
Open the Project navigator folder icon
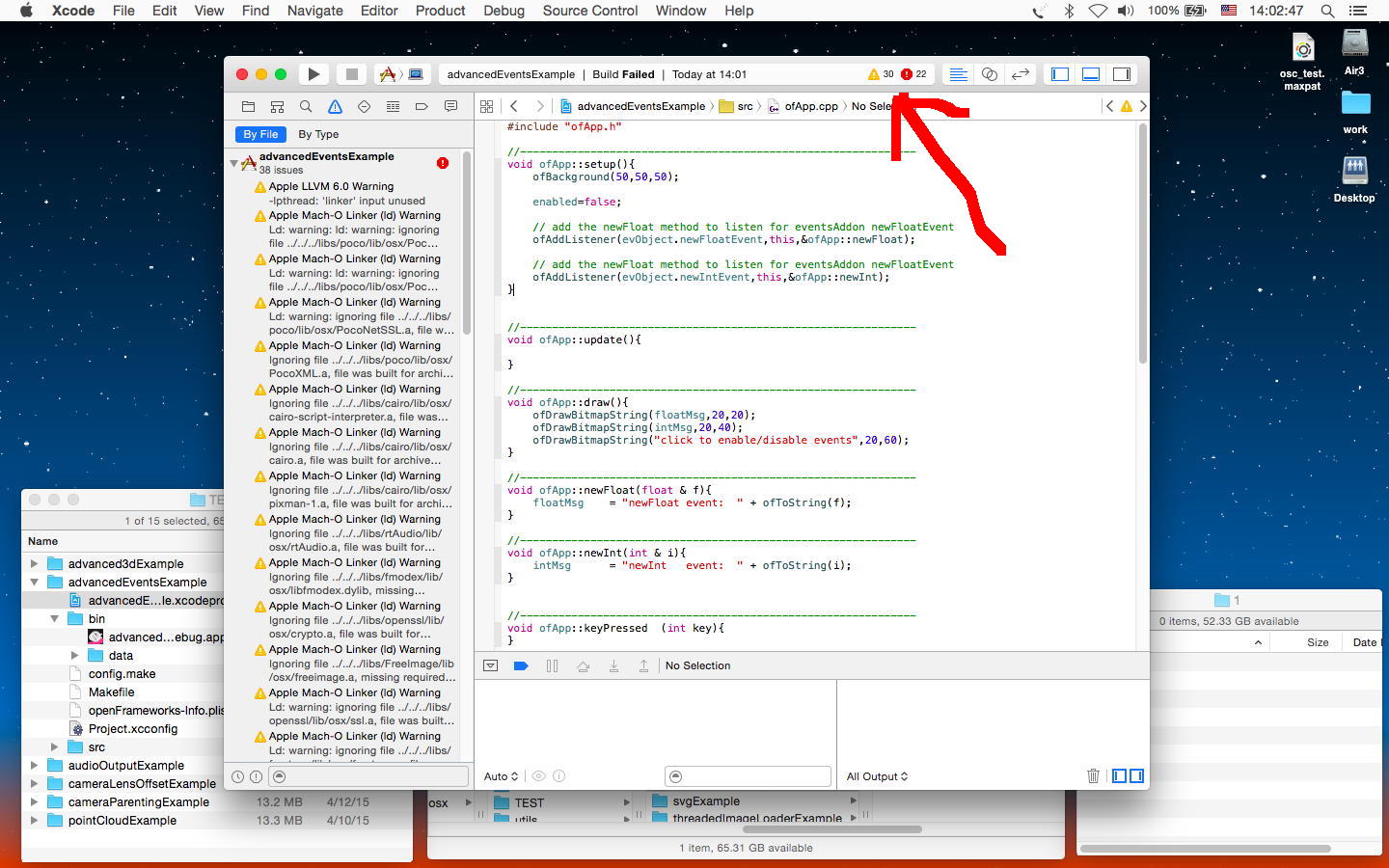[x=249, y=106]
